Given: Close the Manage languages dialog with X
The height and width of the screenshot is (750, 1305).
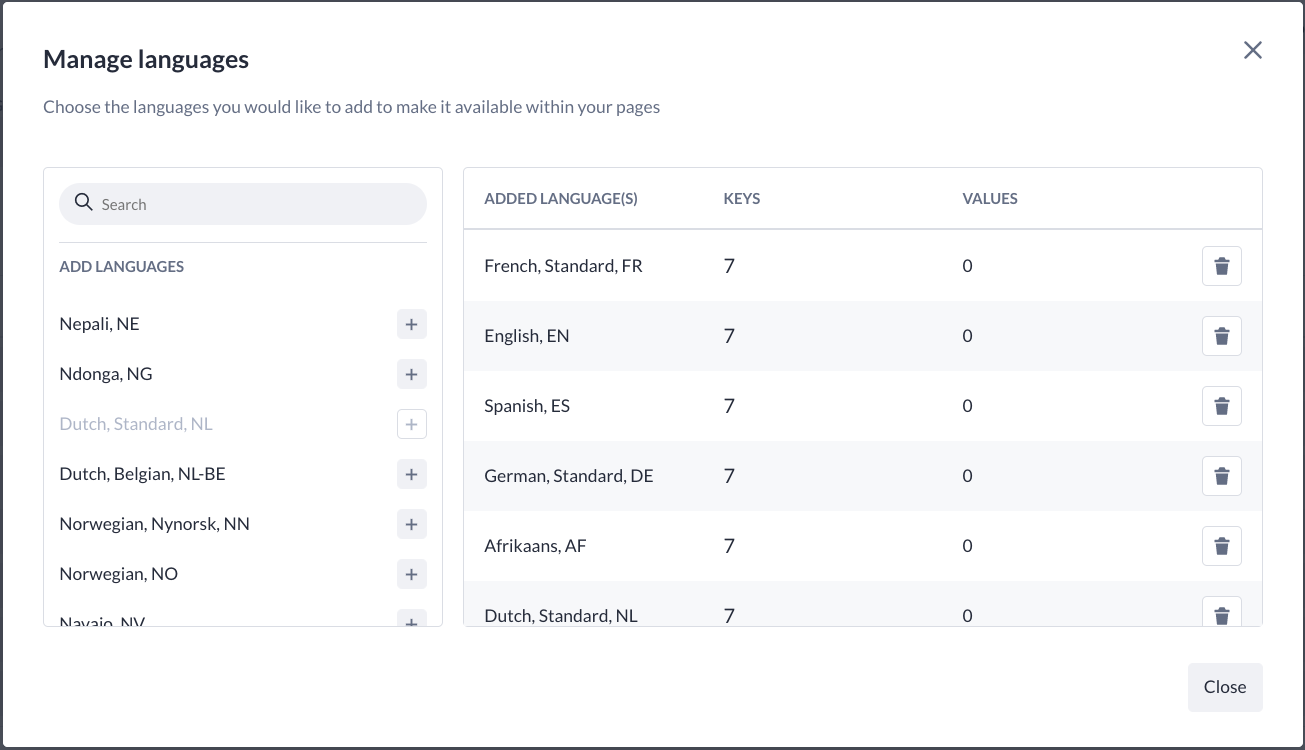Looking at the screenshot, I should [x=1252, y=50].
